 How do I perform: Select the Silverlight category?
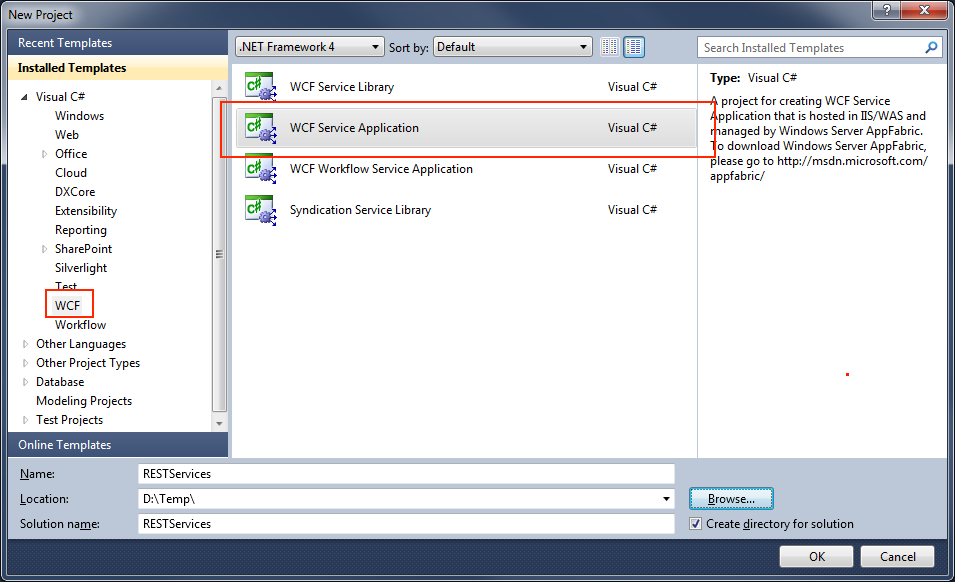80,268
